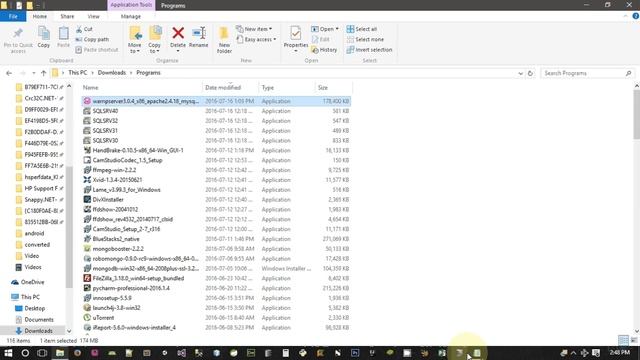This screenshot has height=360, width=640.
Task: Click Select all in ribbon
Action: click(362, 29)
